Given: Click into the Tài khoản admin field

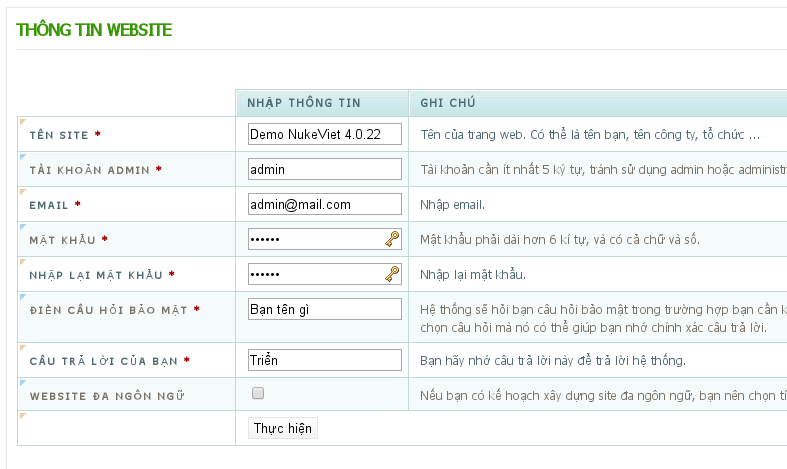Looking at the screenshot, I should click(324, 169).
